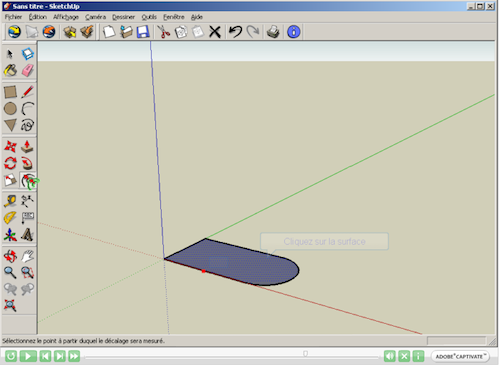
Task: Select the red pencil Line tool
Action: coord(27,92)
